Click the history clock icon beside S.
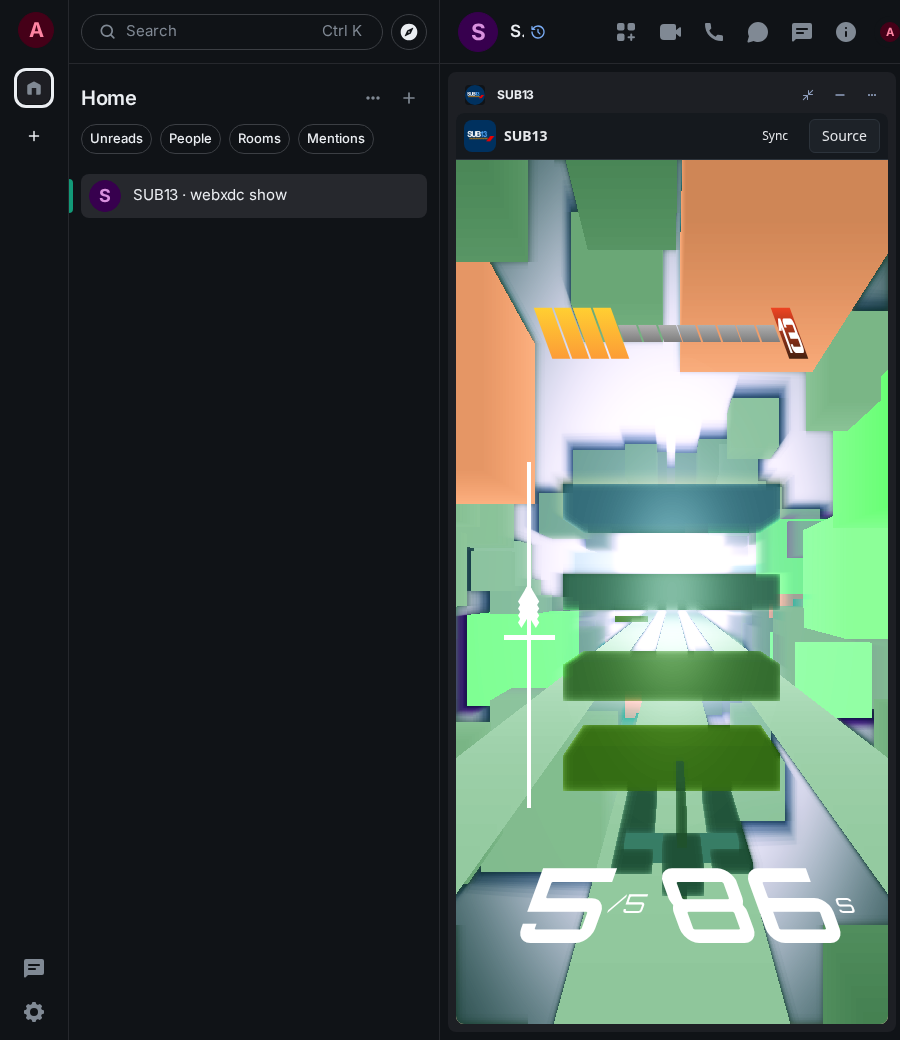The image size is (900, 1040). click(538, 32)
